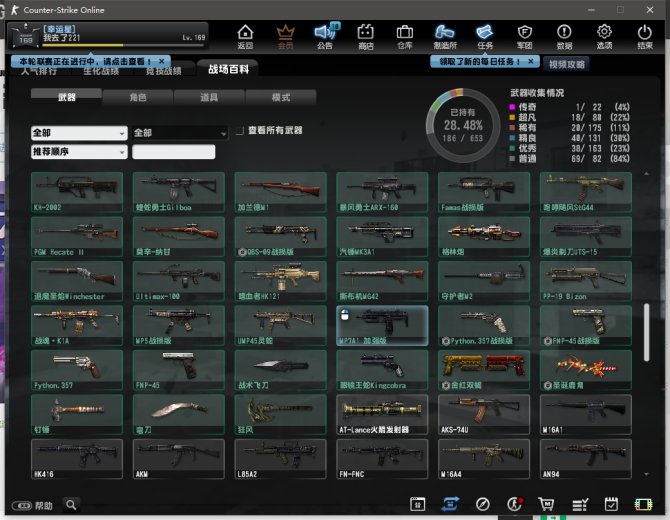Screen dimensions: 670x520
Task: Click the 帮助 gamepad help button
Action: 32,506
